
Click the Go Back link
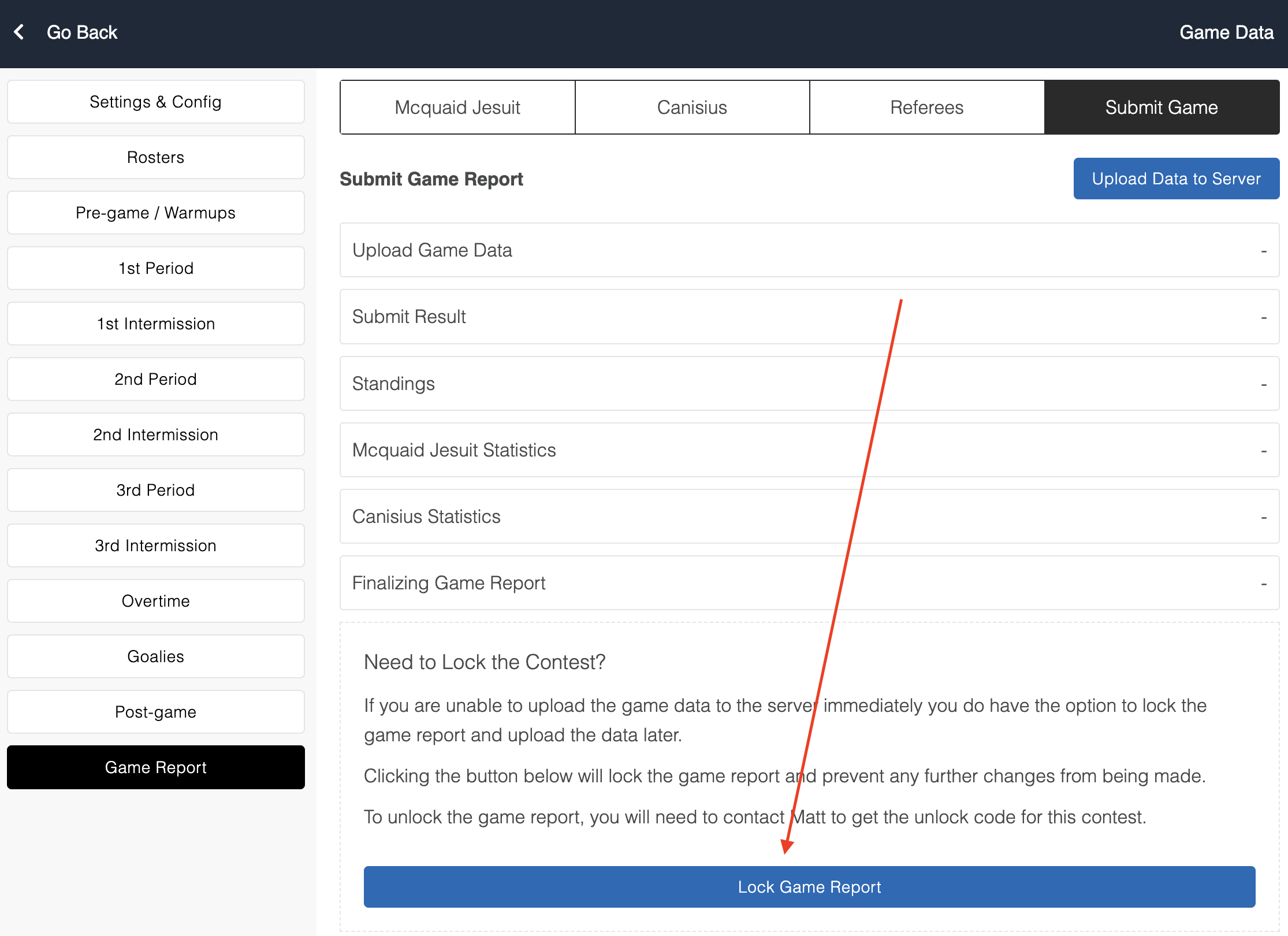coord(82,32)
